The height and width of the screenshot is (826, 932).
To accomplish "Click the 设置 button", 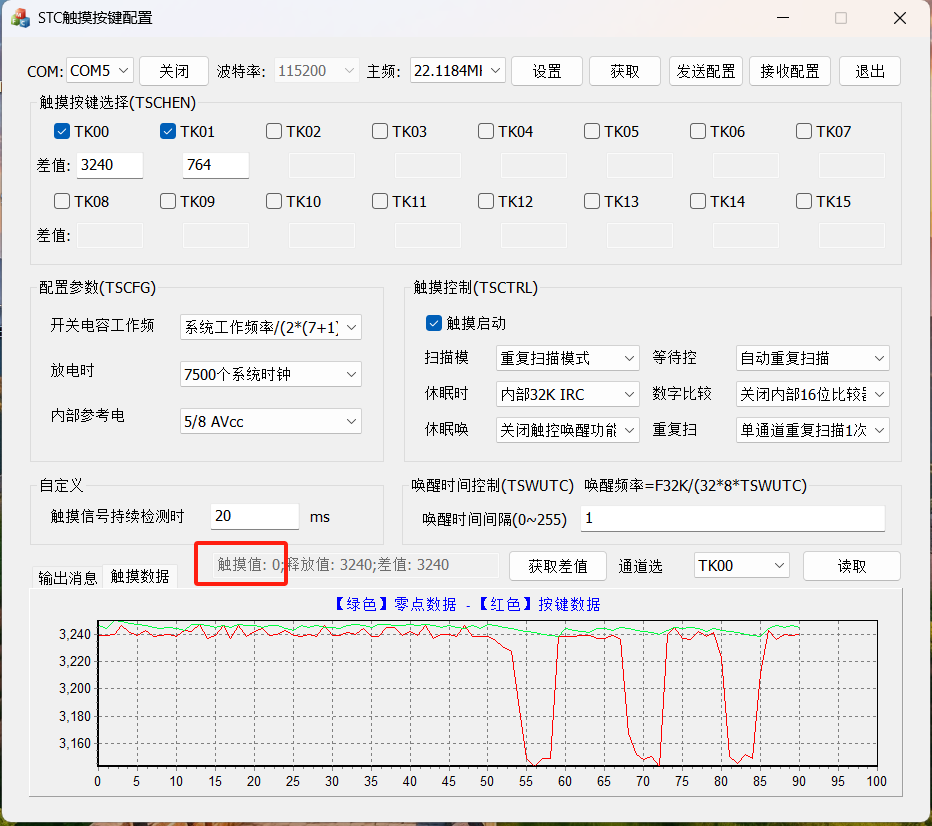I will tap(547, 71).
